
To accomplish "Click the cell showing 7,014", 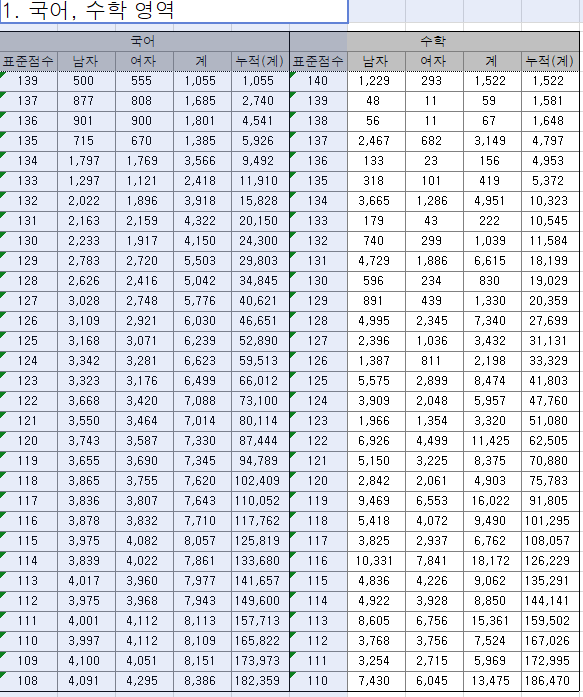I will 202,421.
